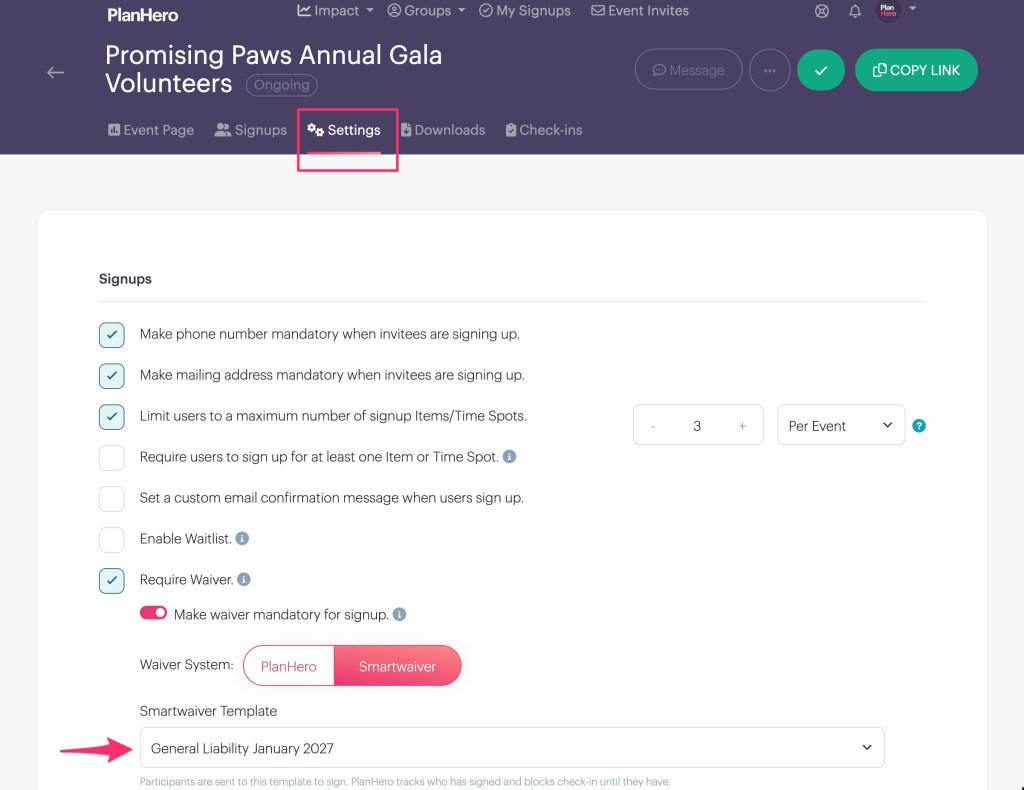Click the Groups person icon
Viewport: 1024px width, 790px height.
394,10
